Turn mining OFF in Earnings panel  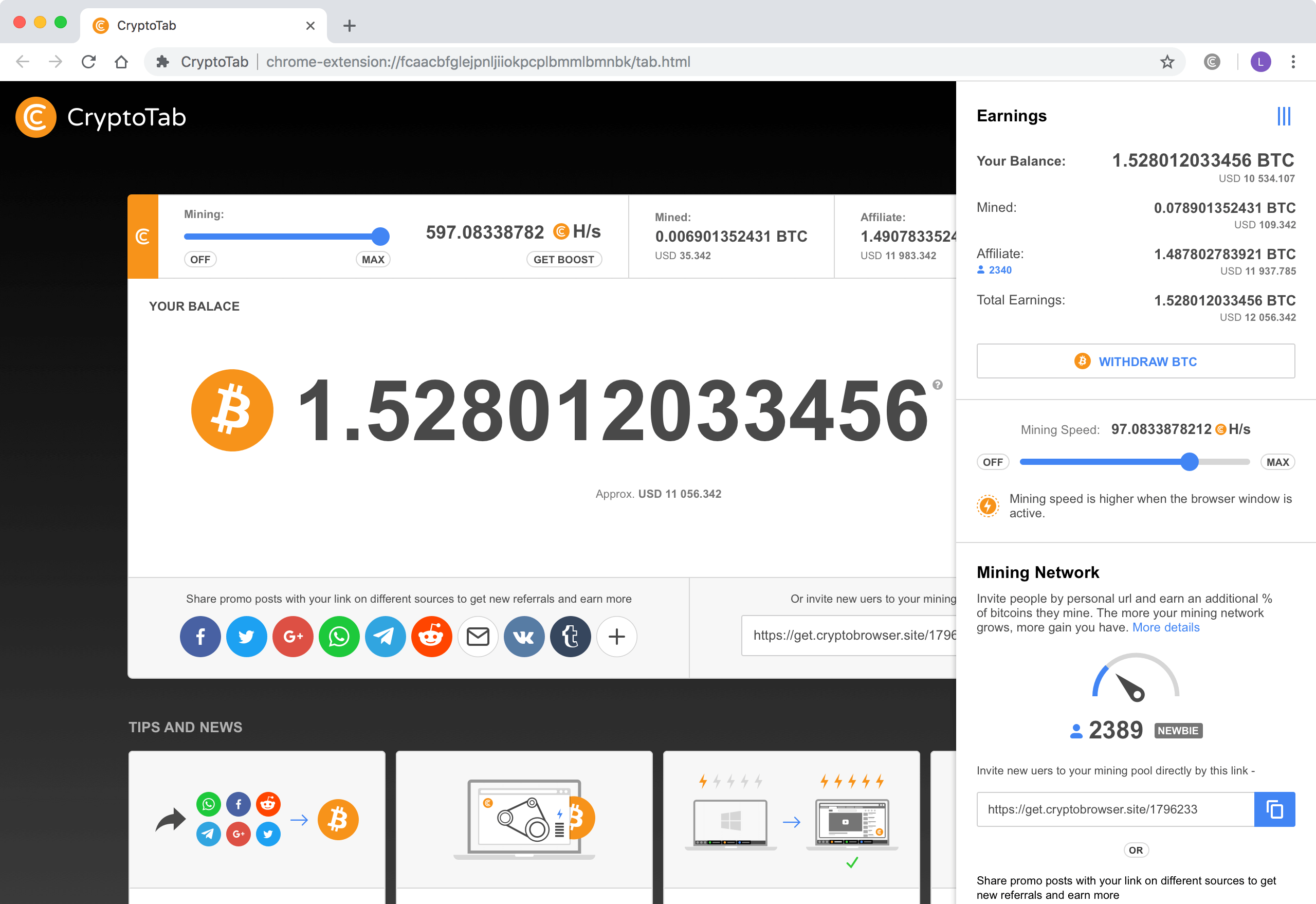tap(993, 462)
